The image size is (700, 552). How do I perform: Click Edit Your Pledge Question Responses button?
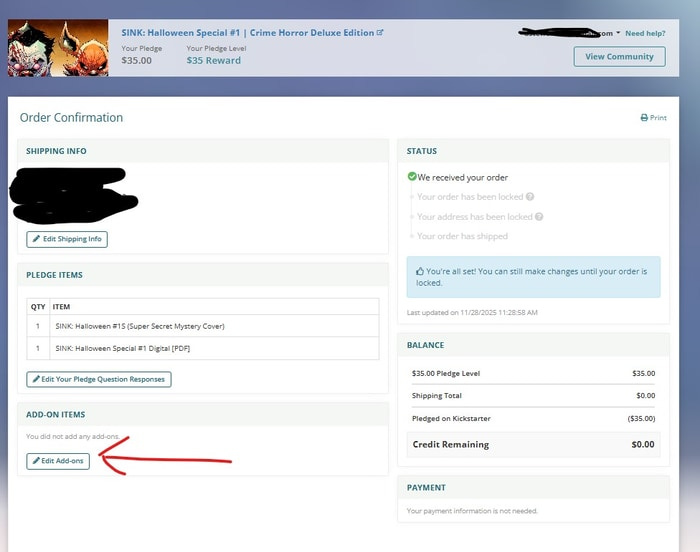(99, 380)
